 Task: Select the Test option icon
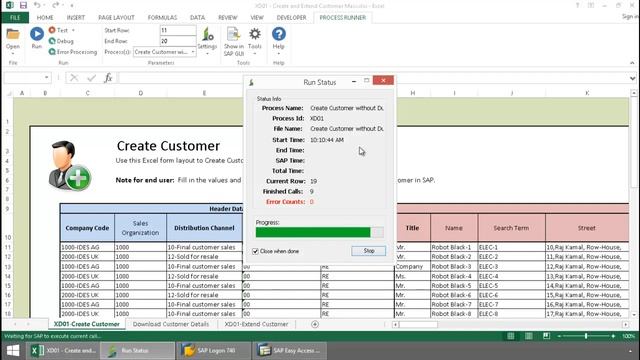pos(52,30)
